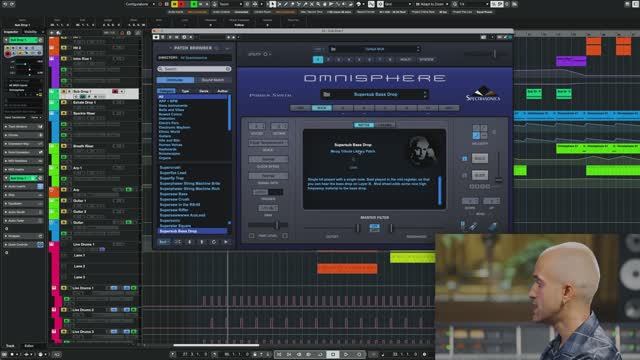This screenshot has width=640, height=360.
Task: Open the Directory dropdown in Patch Browser
Action: (194, 58)
